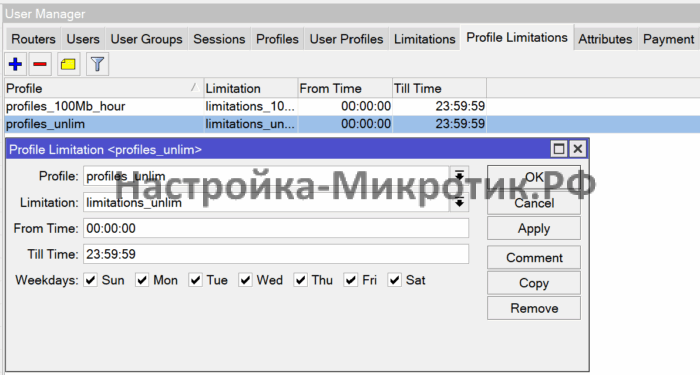Image resolution: width=700 pixels, height=375 pixels.
Task: Open the Limitations tab
Action: (425, 39)
